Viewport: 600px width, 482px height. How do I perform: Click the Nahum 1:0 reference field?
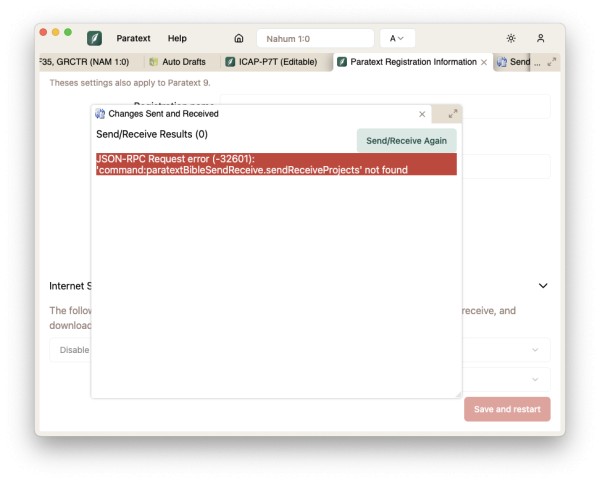point(315,39)
